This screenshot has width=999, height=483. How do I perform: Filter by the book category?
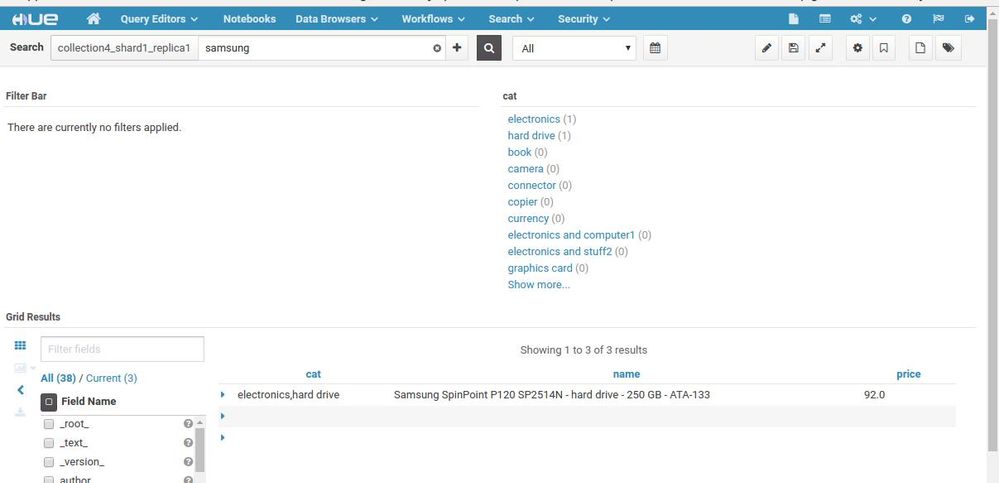click(x=519, y=152)
